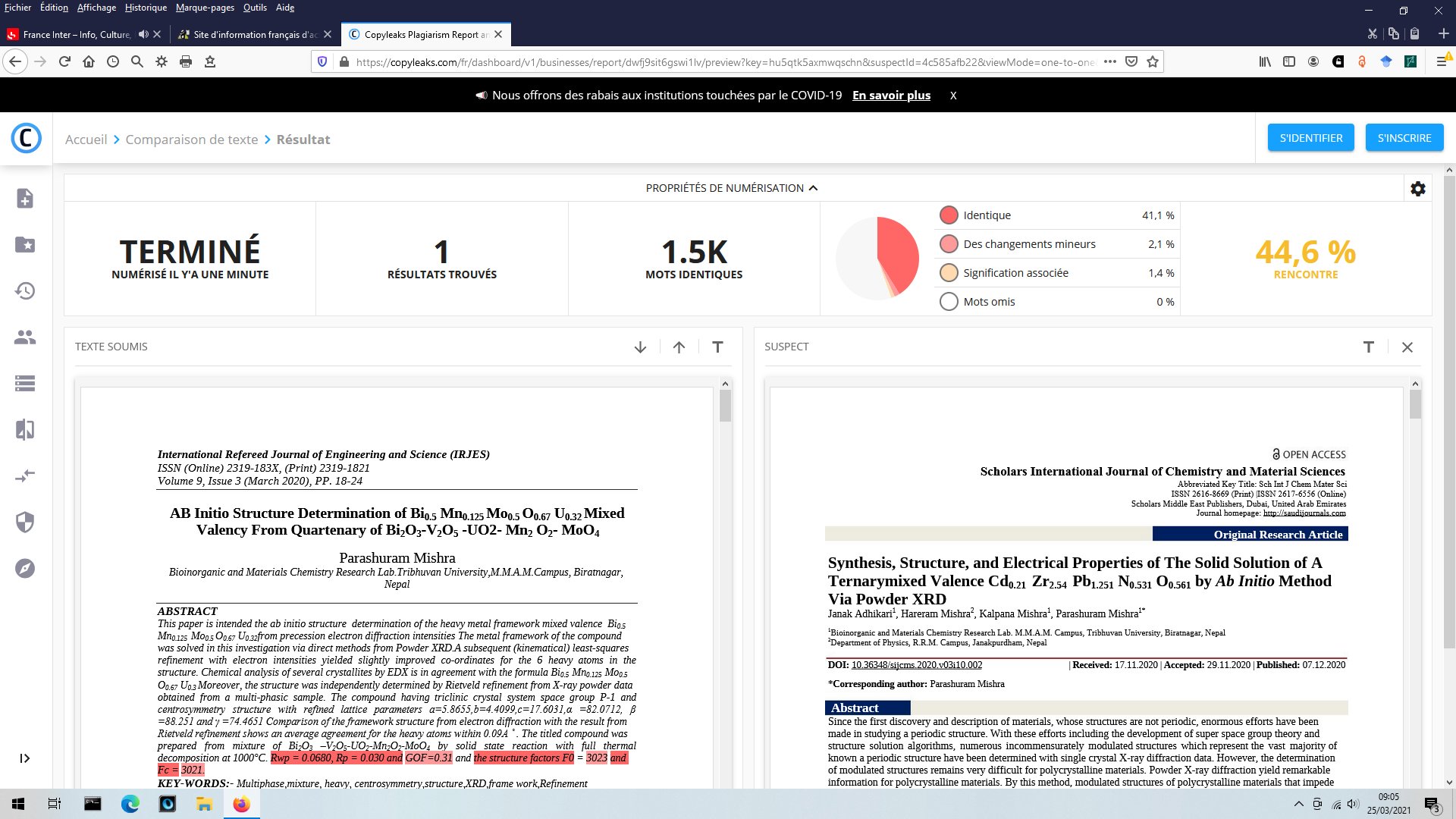Switch to France Inter browser tab
Viewport: 1456px width, 819px height.
(76, 34)
